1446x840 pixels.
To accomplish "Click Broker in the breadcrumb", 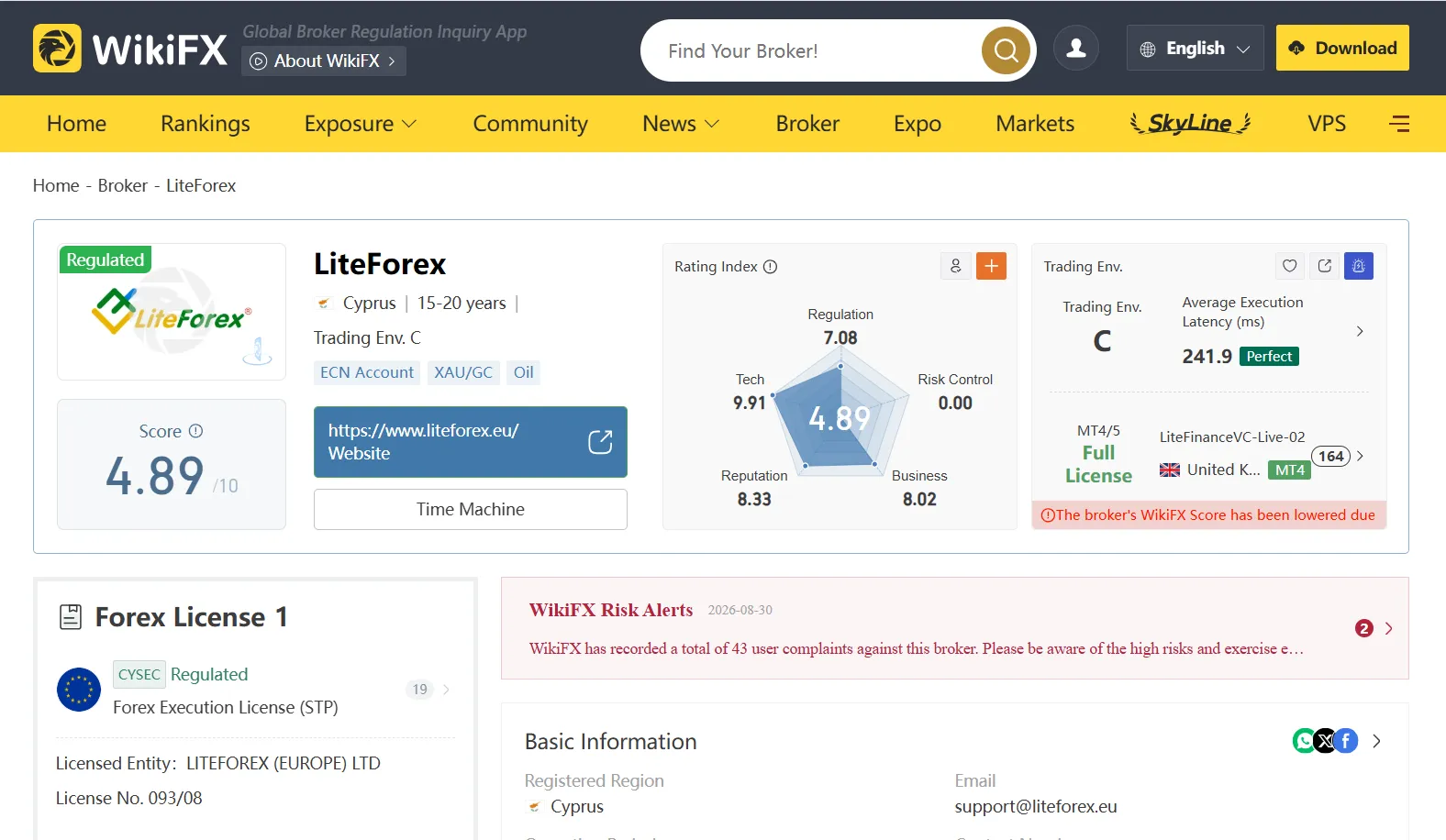I will pos(123,185).
